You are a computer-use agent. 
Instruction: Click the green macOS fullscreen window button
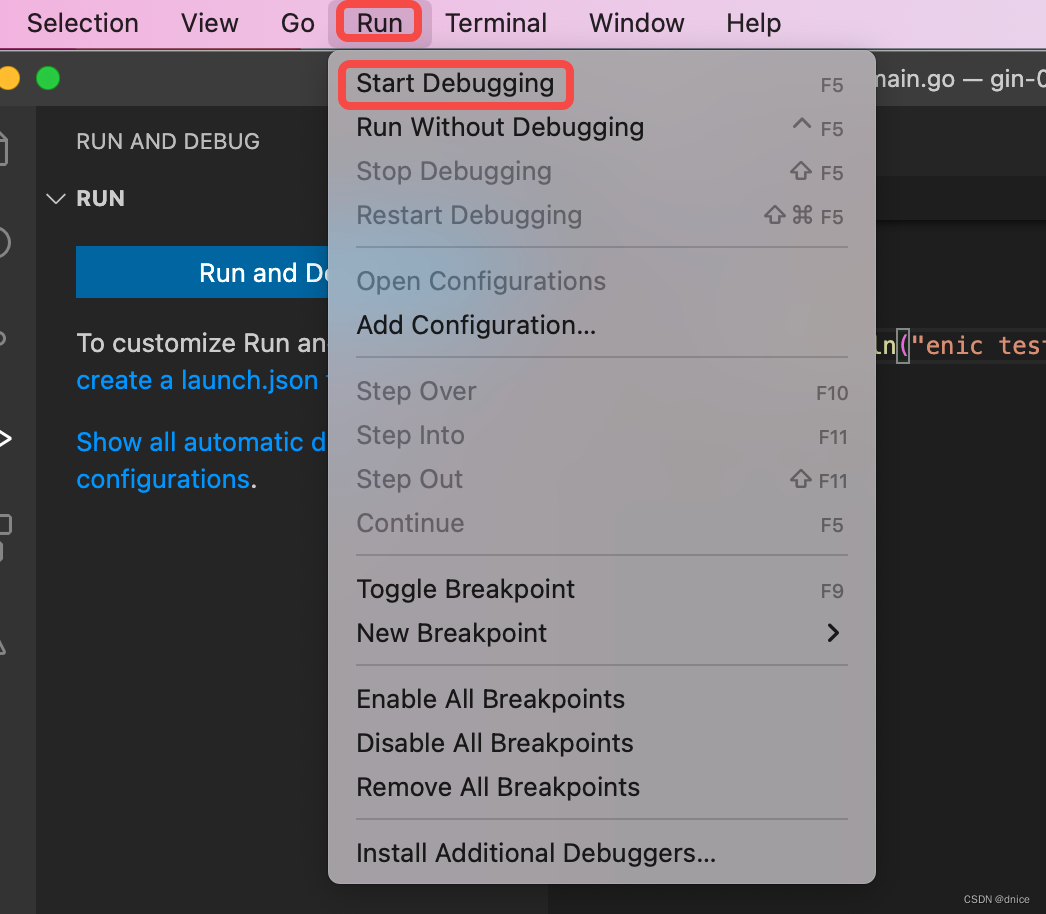pos(47,78)
